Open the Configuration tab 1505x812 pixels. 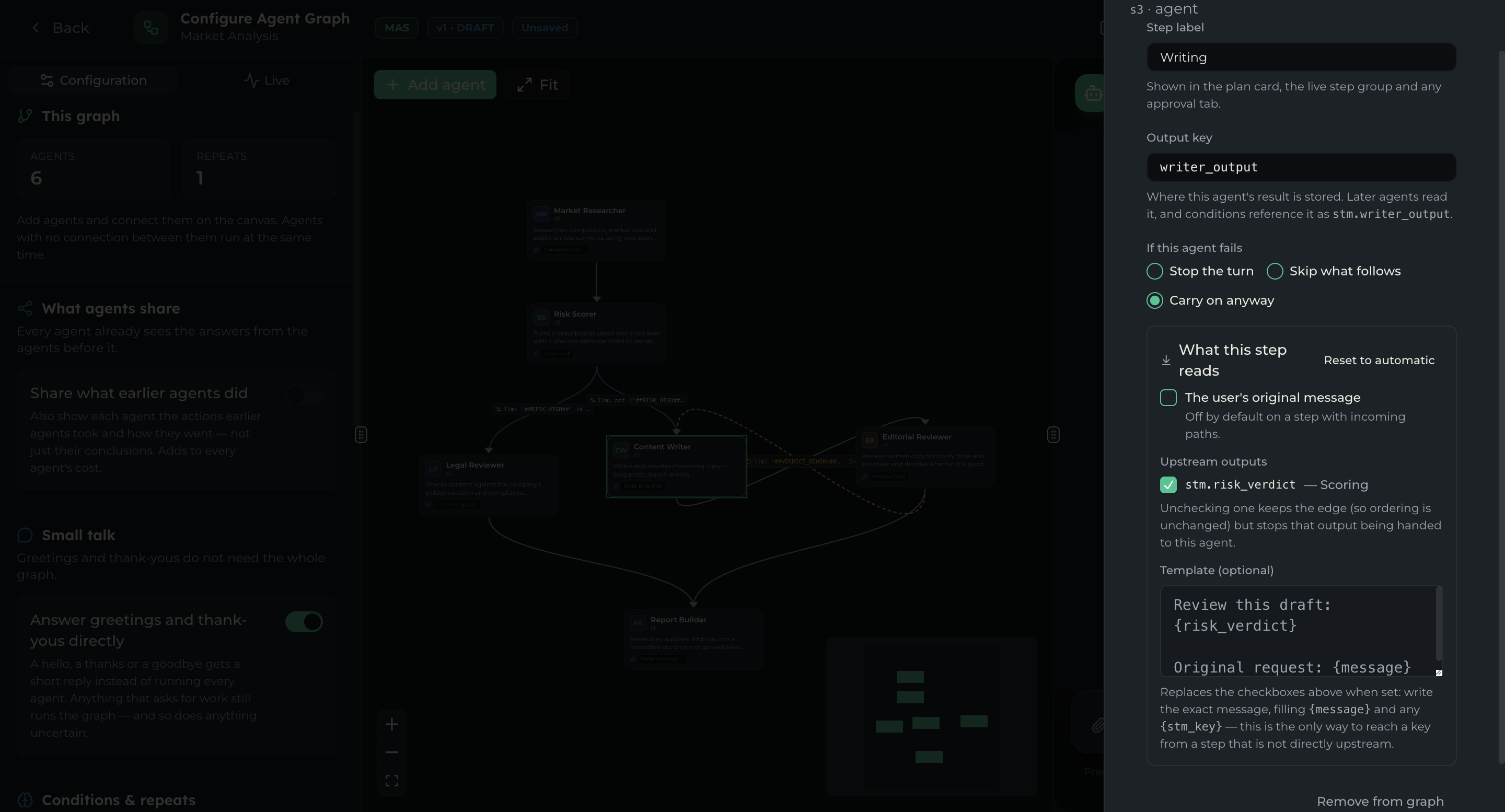tap(93, 80)
